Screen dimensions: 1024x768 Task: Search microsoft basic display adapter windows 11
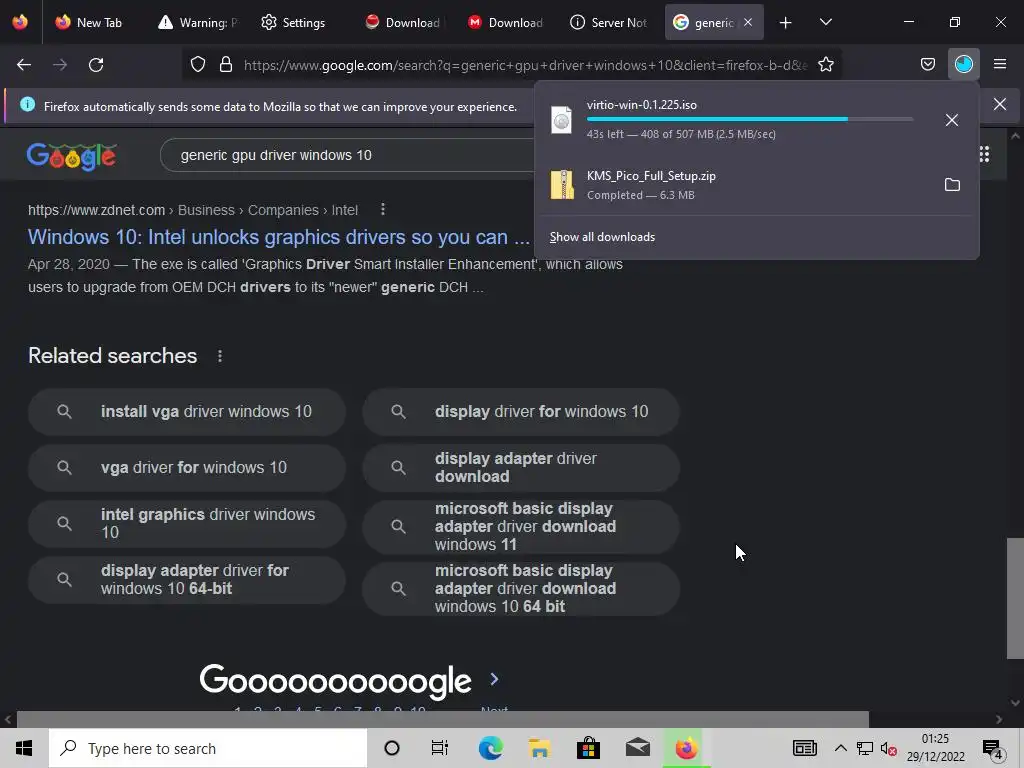pyautogui.click(x=521, y=526)
